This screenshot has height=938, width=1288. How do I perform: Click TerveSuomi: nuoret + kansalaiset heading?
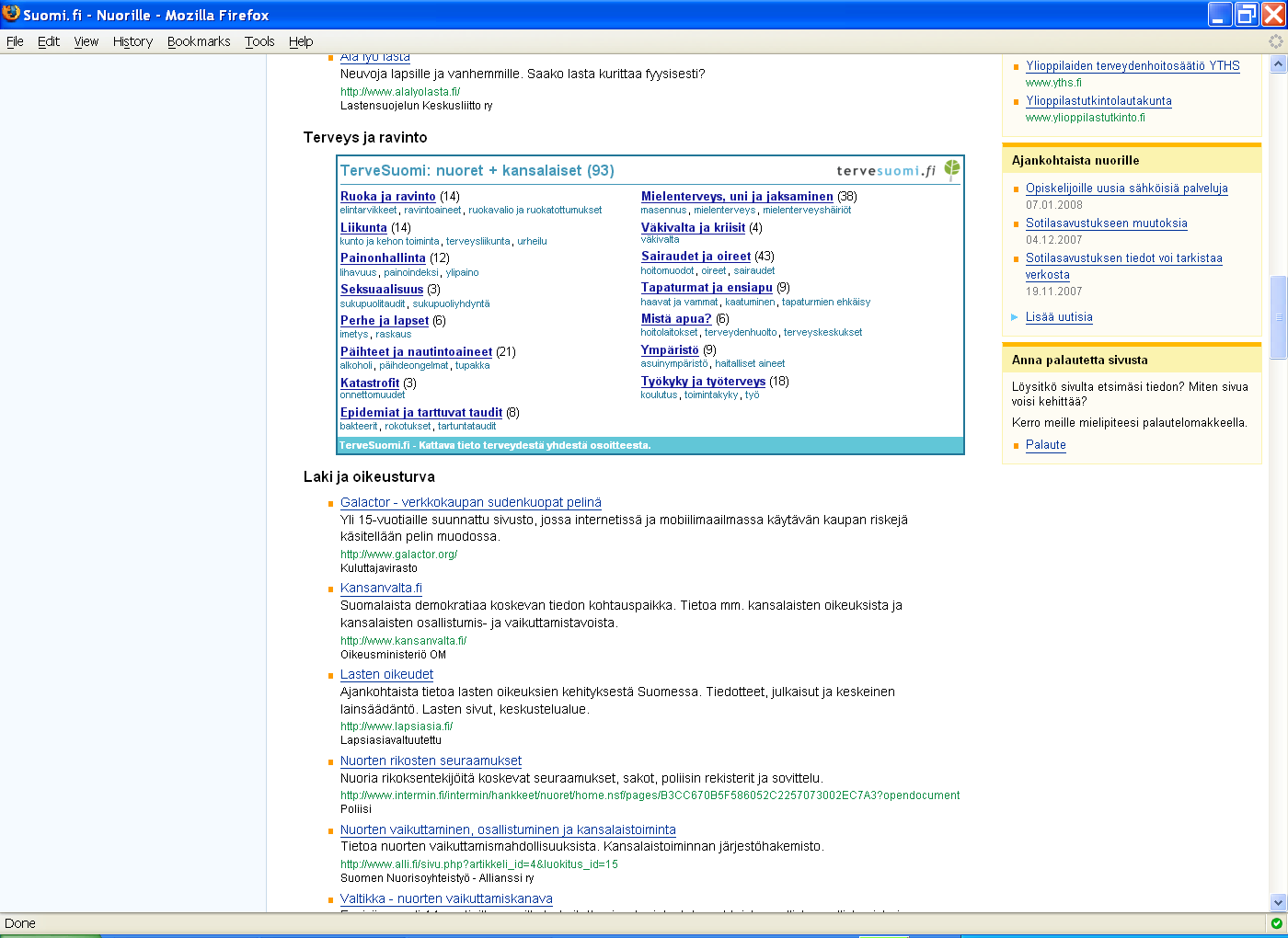coord(477,170)
